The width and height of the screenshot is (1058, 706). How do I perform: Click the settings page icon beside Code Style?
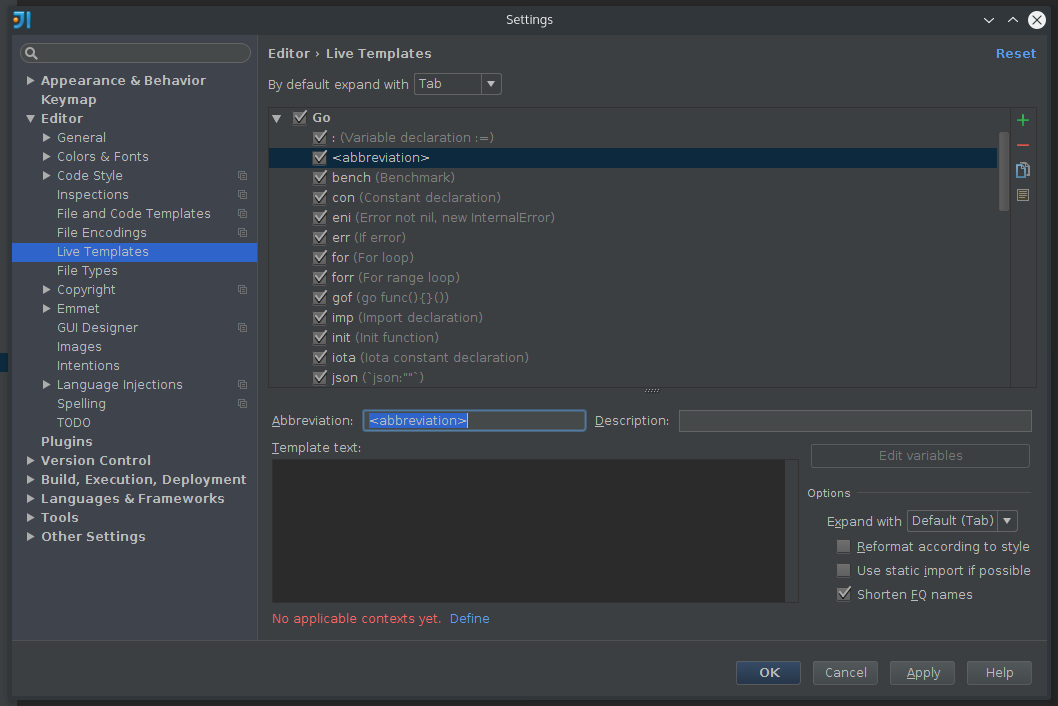(x=242, y=175)
